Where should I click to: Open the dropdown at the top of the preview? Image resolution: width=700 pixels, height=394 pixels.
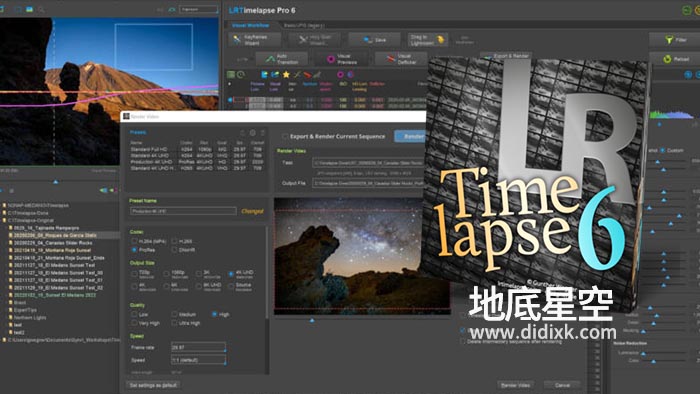point(199,9)
